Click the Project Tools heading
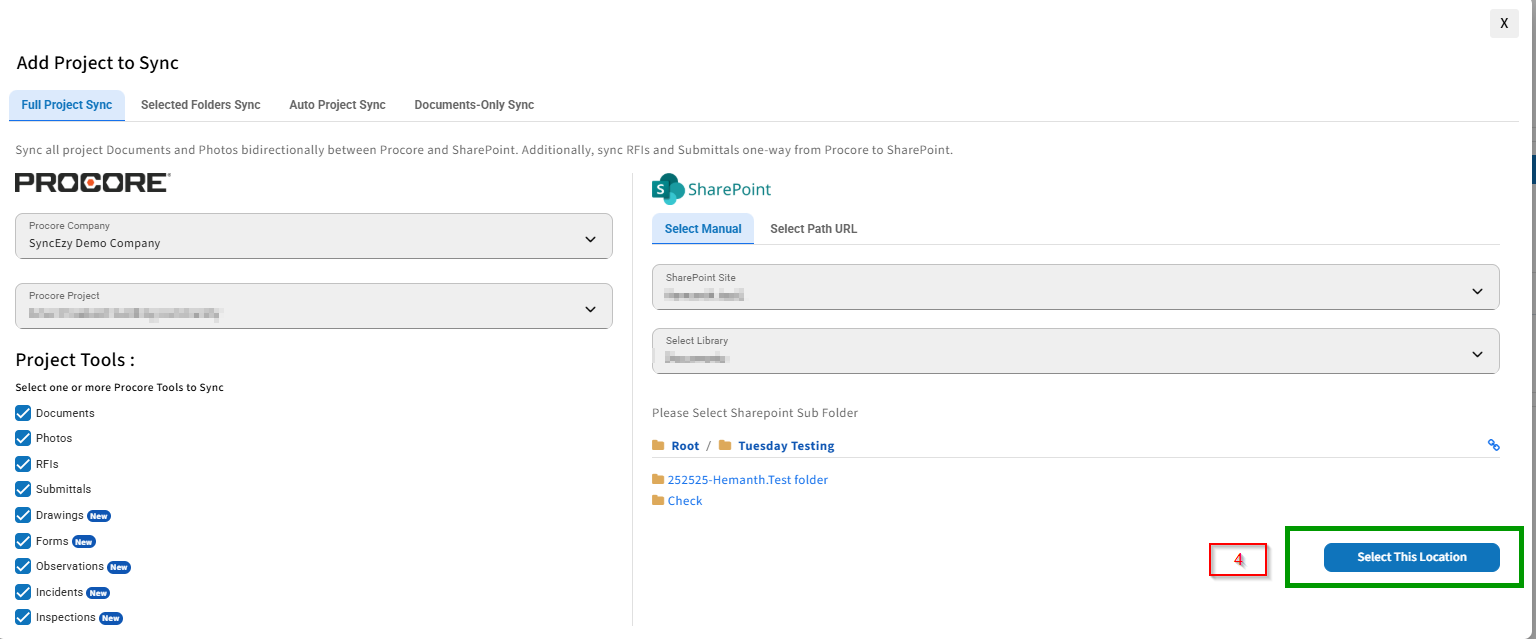This screenshot has height=639, width=1536. 75,360
